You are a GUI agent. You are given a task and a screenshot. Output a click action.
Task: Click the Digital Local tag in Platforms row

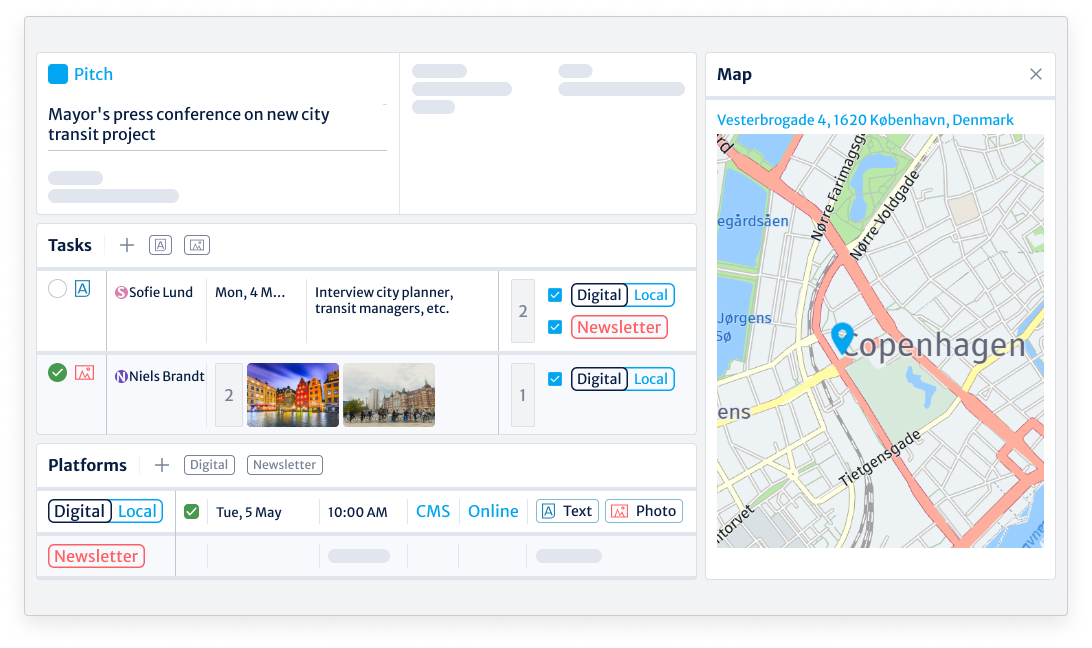tap(105, 511)
